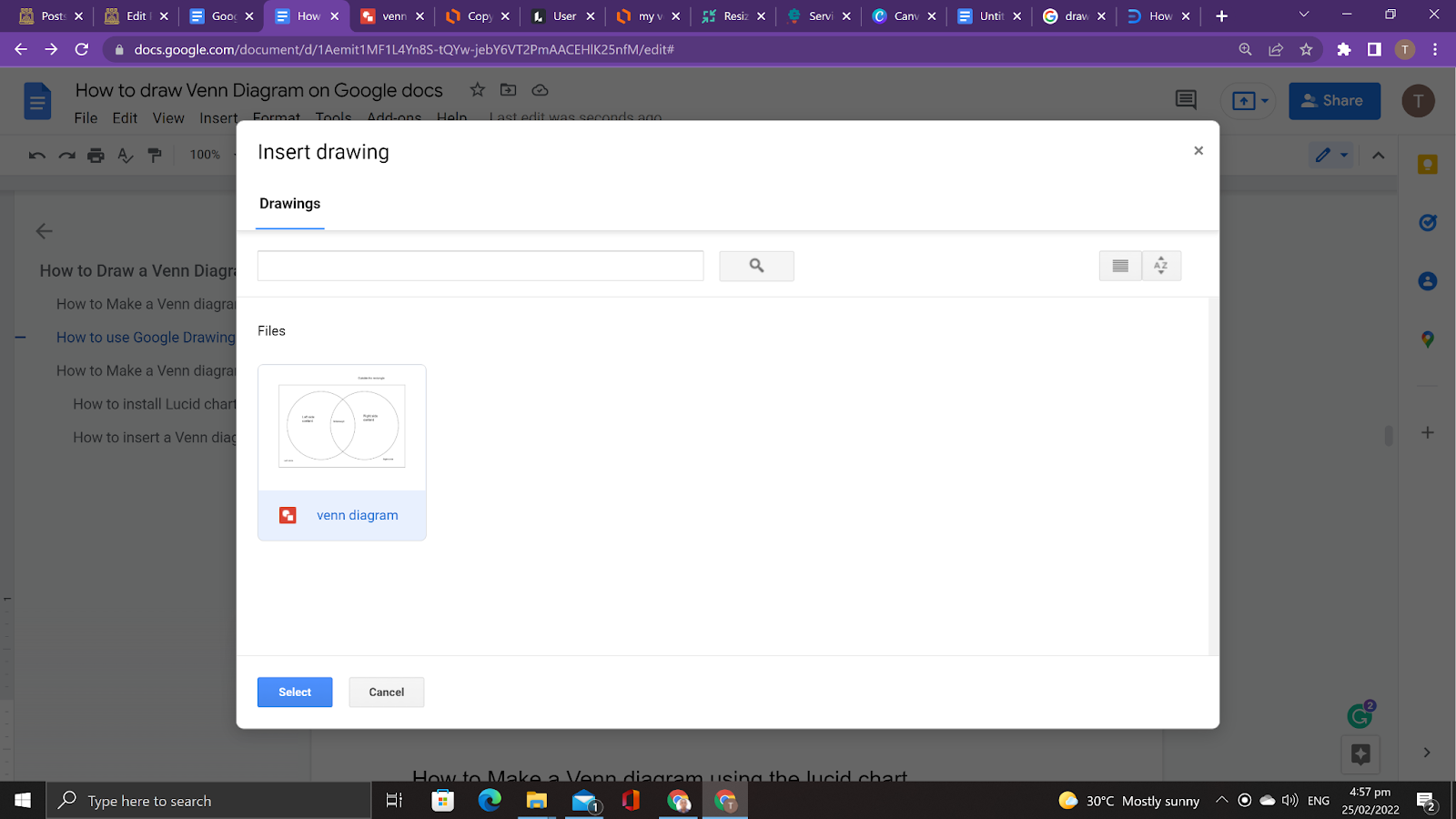Open the Chrome extensions puzzle icon
Image resolution: width=1456 pixels, height=819 pixels.
1344,49
